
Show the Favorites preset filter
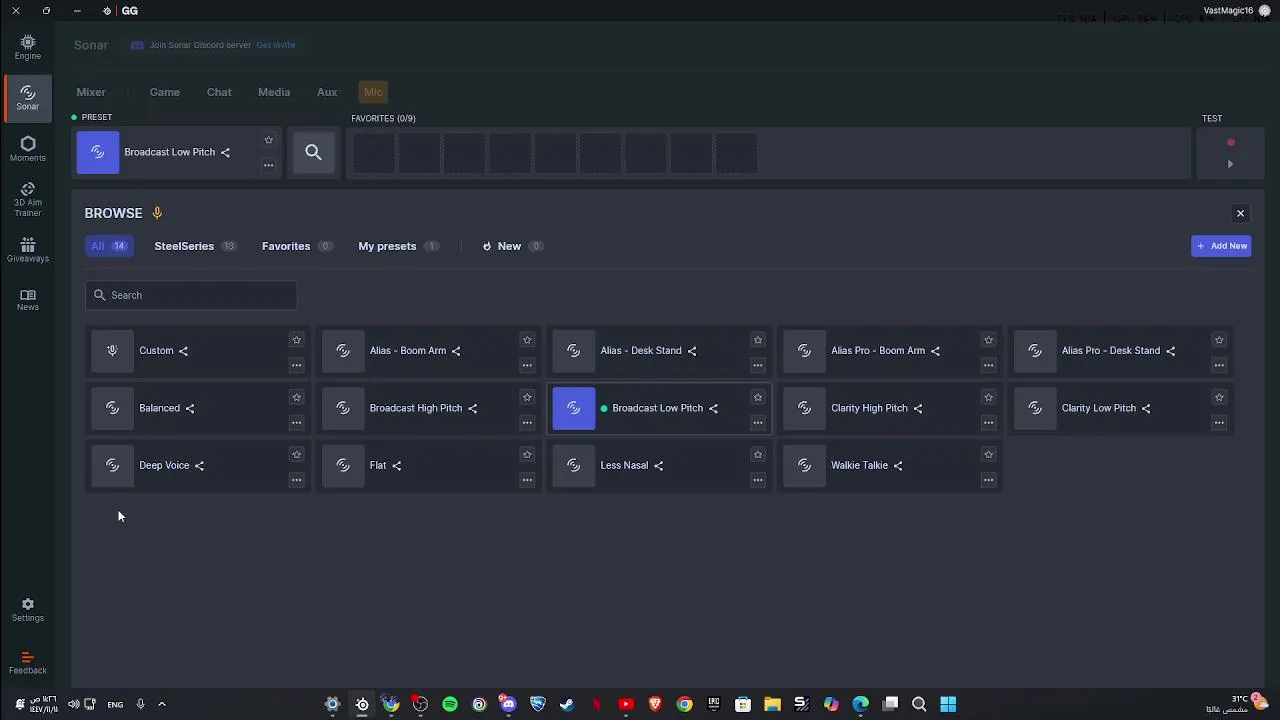click(296, 246)
